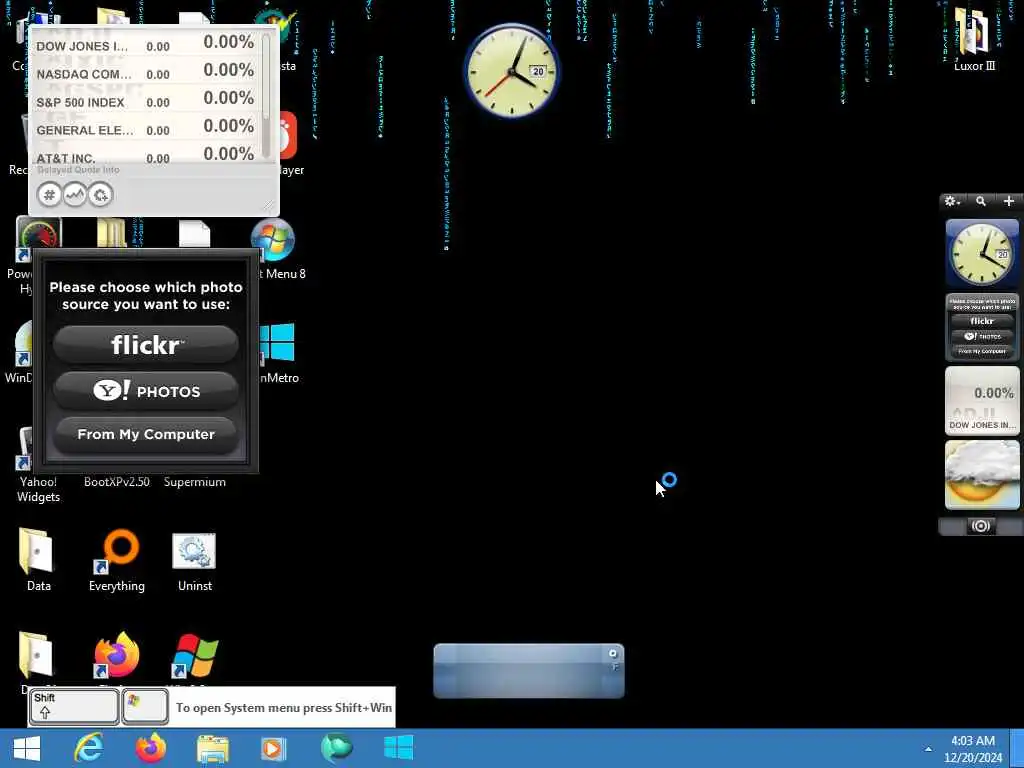The image size is (1024, 768).
Task: Choose flickr as the photo source
Action: click(146, 344)
